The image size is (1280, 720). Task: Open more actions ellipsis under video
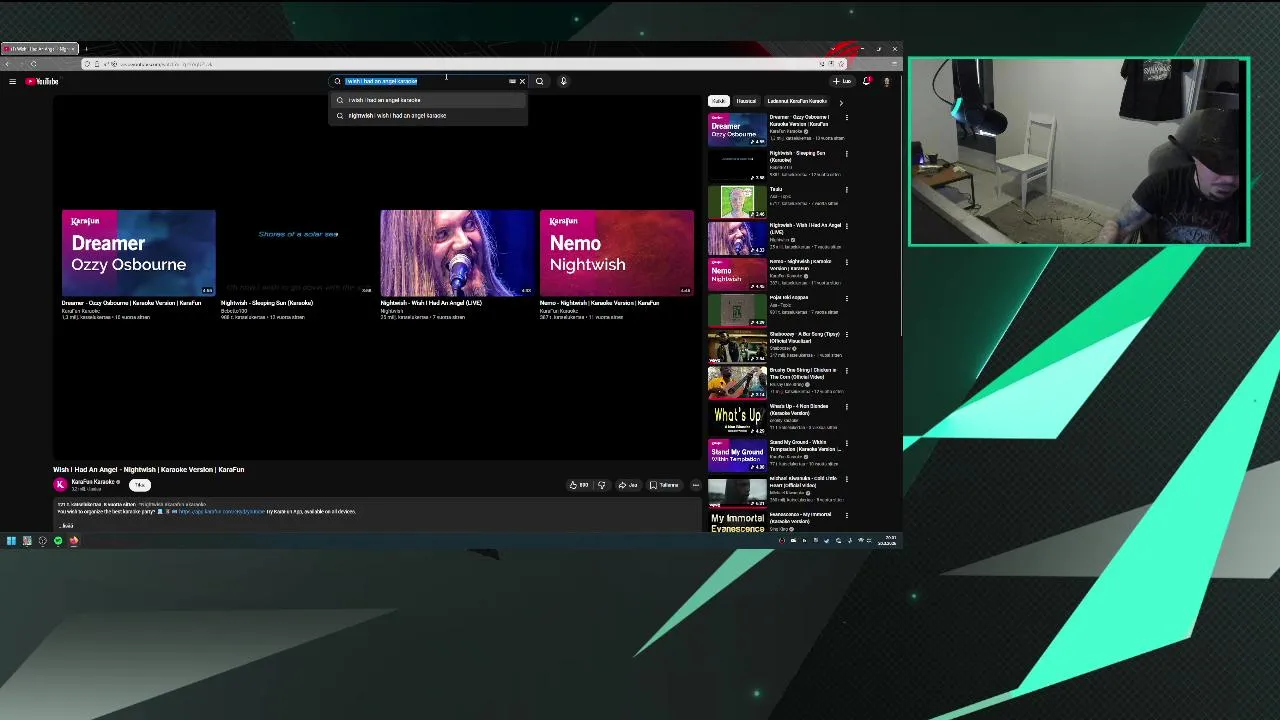(696, 485)
